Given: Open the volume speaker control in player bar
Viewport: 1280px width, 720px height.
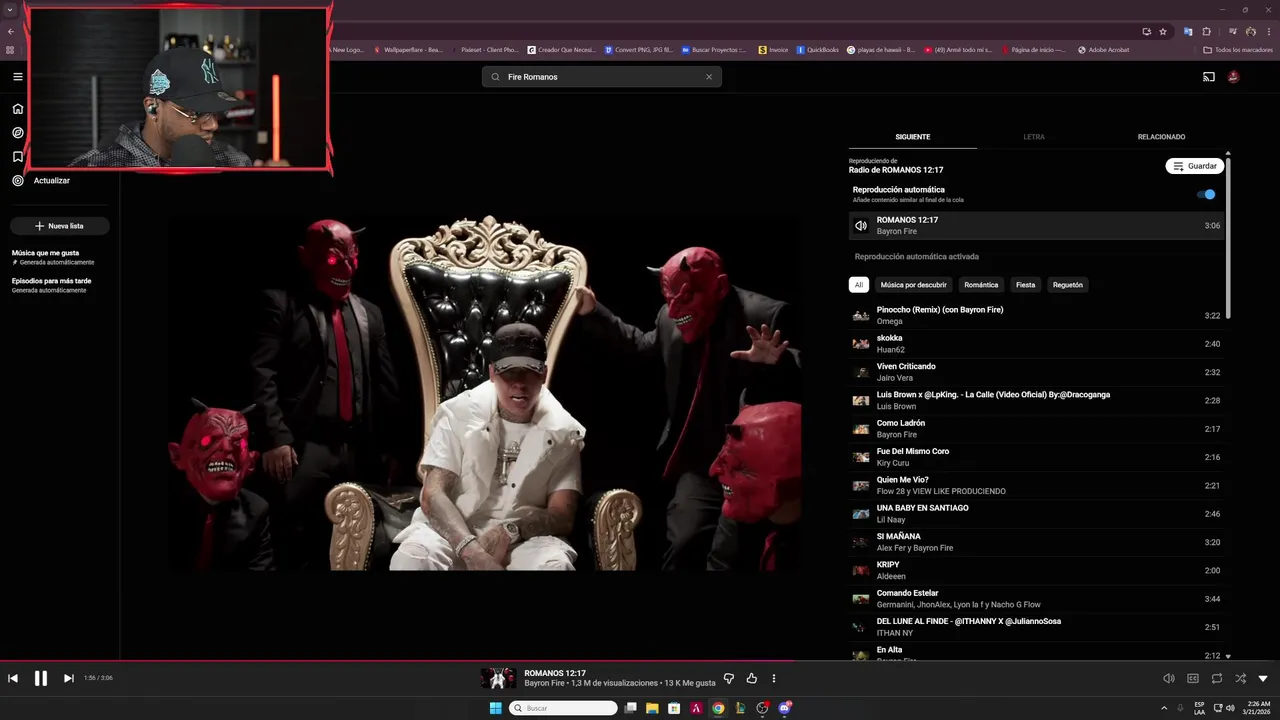Looking at the screenshot, I should pyautogui.click(x=1169, y=678).
